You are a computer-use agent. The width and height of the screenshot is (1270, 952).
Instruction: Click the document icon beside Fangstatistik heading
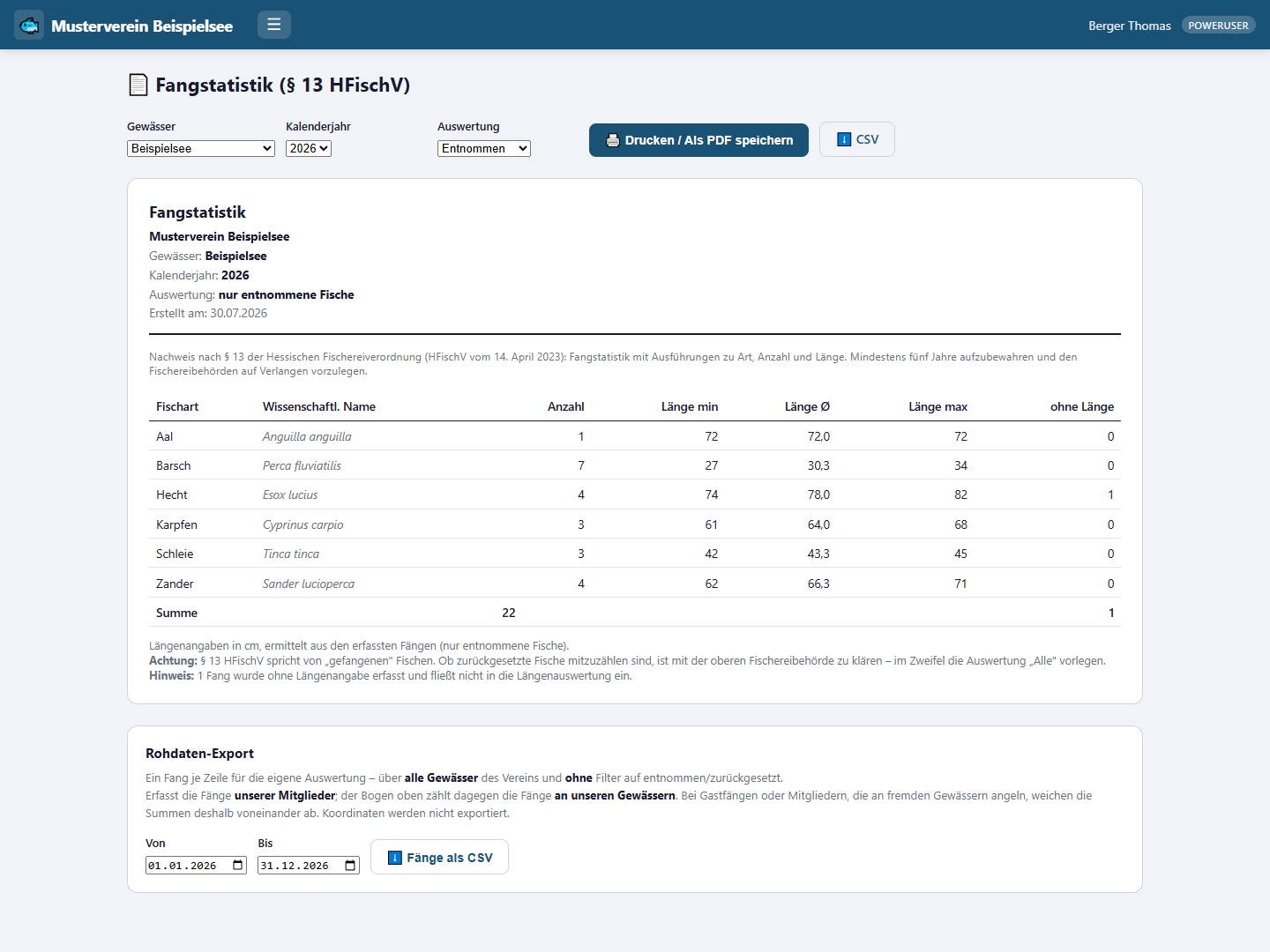click(138, 85)
